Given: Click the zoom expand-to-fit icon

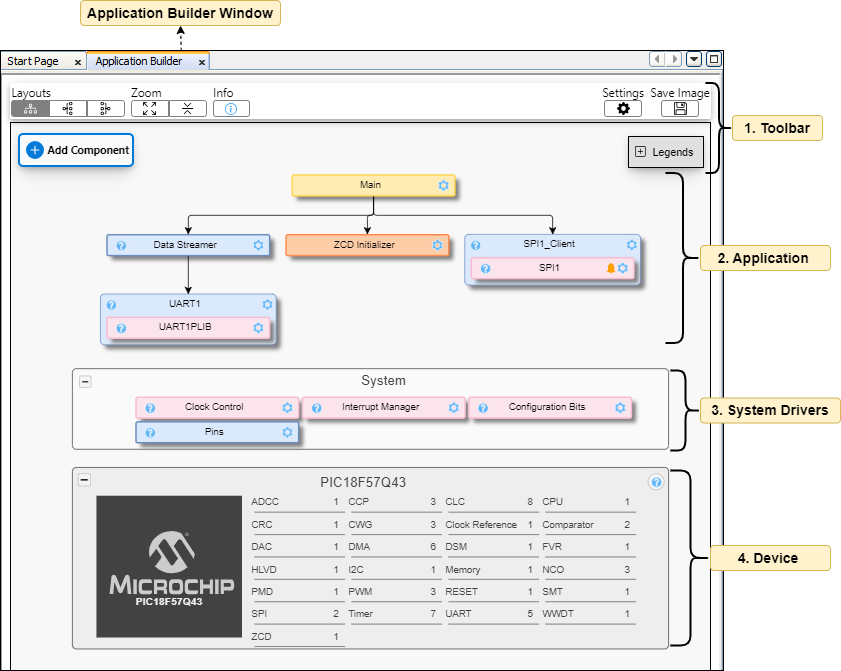Looking at the screenshot, I should tap(149, 109).
